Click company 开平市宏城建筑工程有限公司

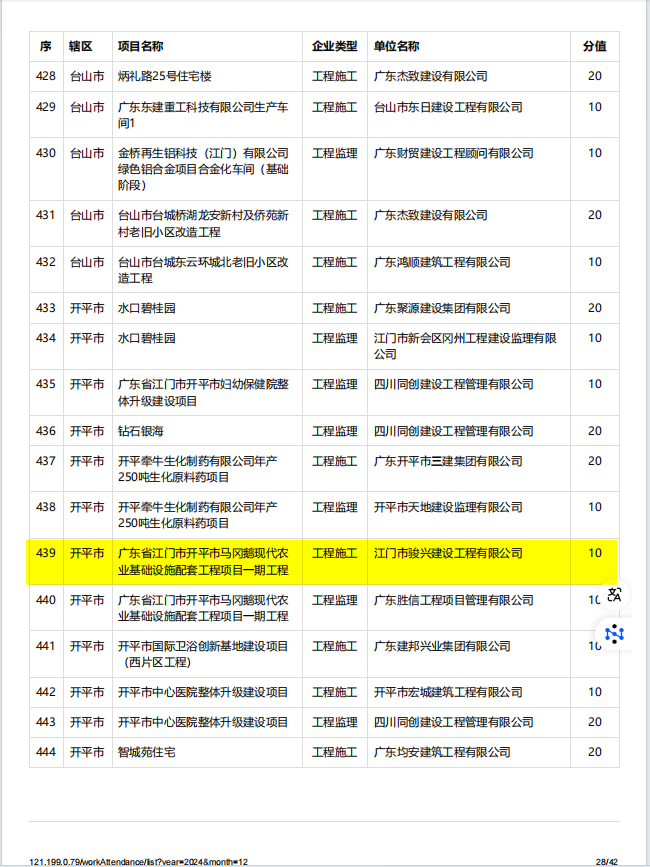coord(448,692)
